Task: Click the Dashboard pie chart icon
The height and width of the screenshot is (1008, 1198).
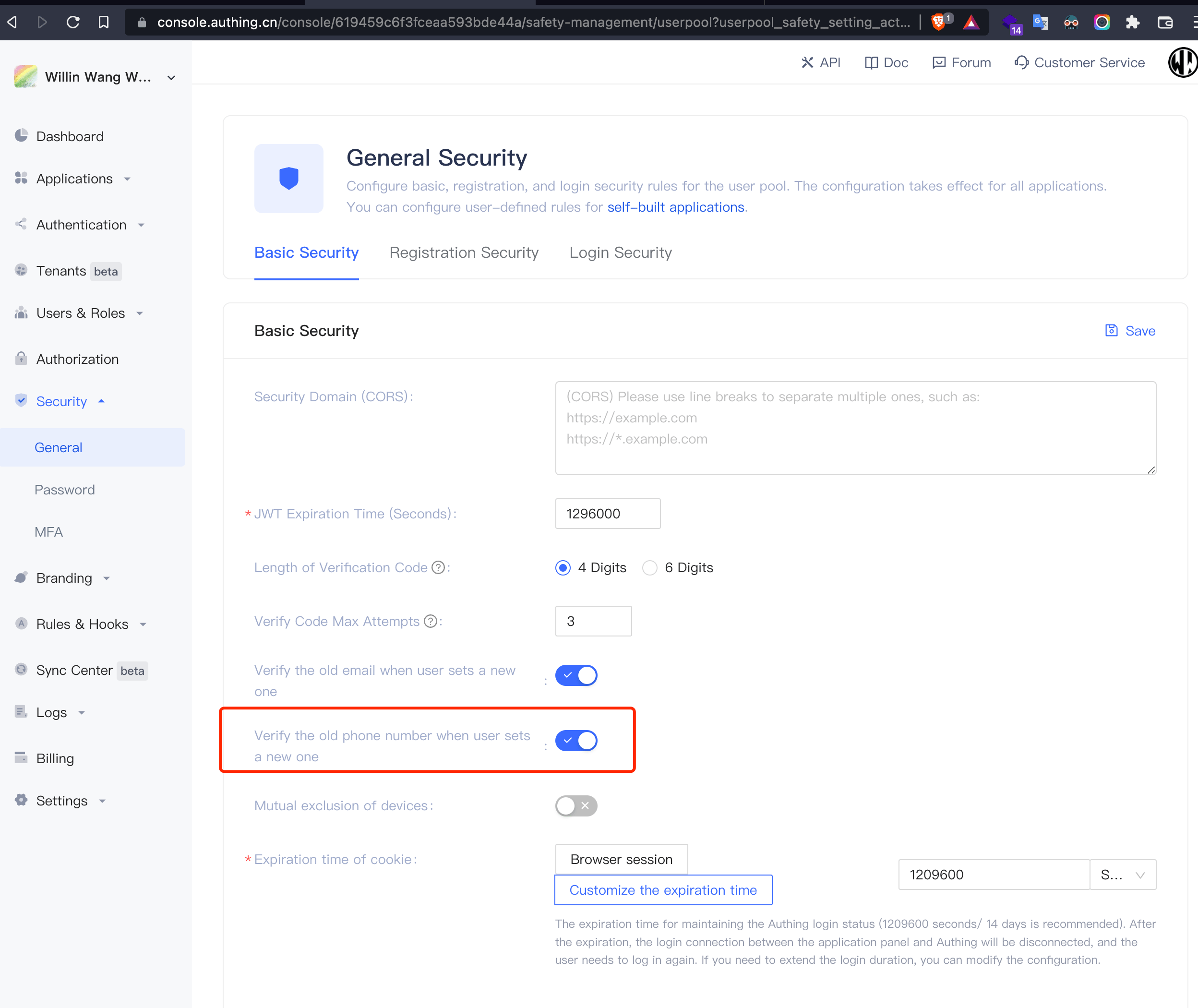Action: 21,135
